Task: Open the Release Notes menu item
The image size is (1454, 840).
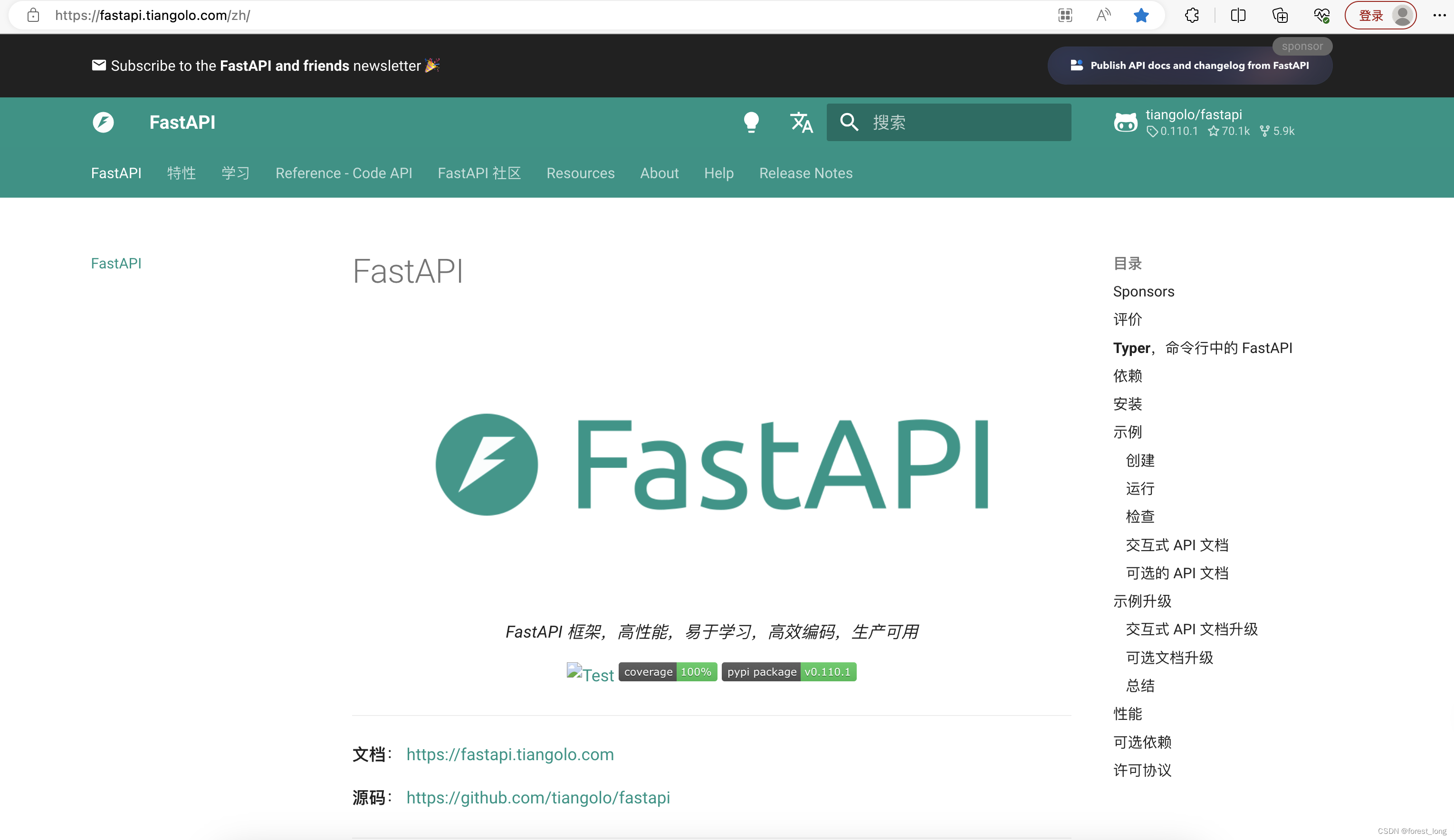Action: (x=805, y=173)
